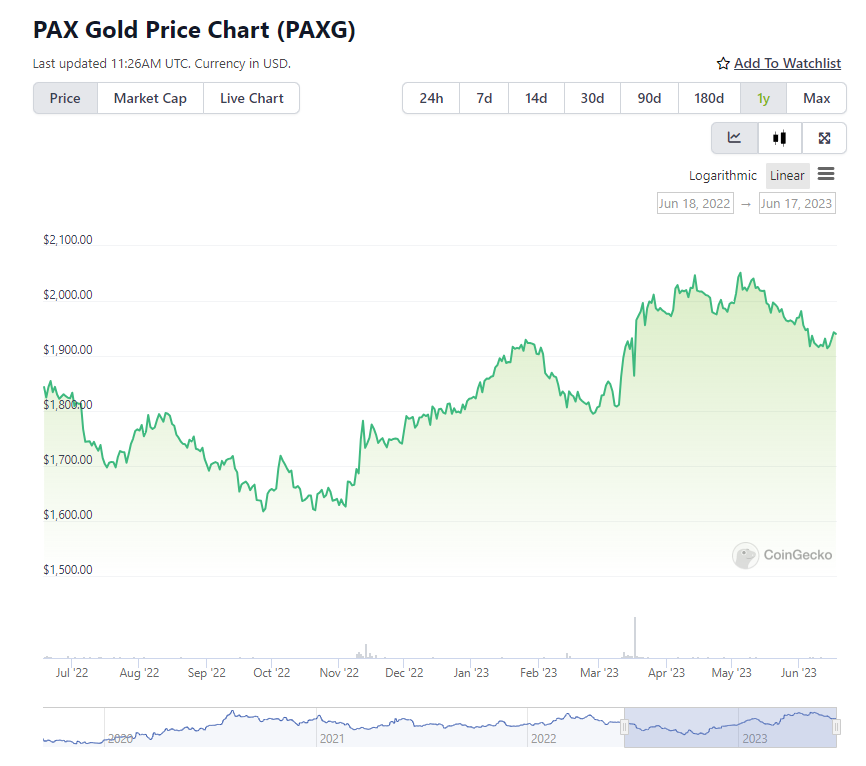The image size is (866, 766).
Task: Open chart hamburger menu
Action: [826, 175]
